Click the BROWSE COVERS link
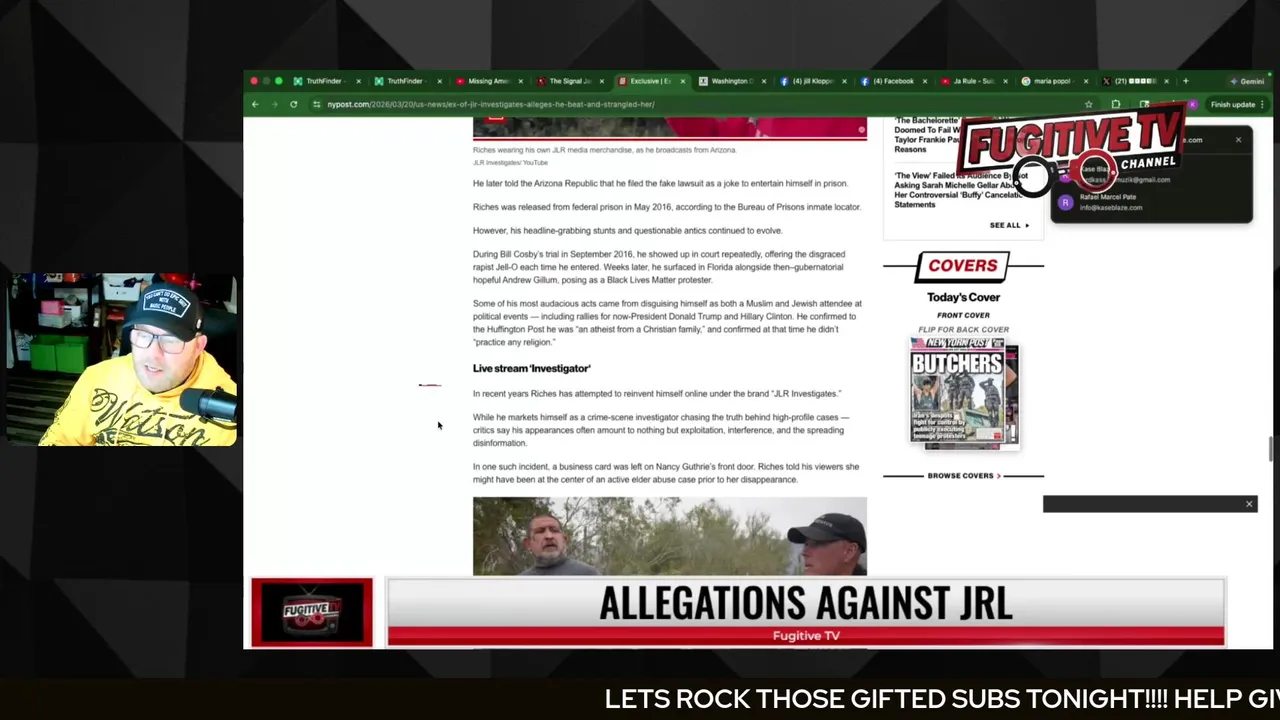 pos(963,476)
